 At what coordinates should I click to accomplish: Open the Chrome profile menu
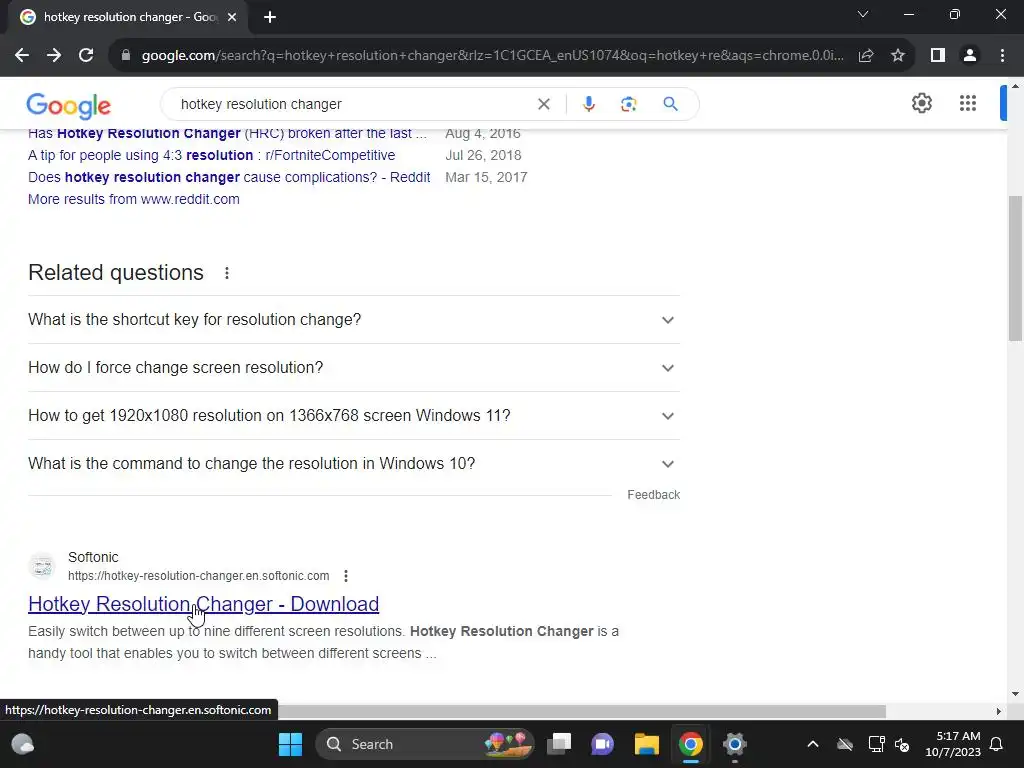click(970, 56)
